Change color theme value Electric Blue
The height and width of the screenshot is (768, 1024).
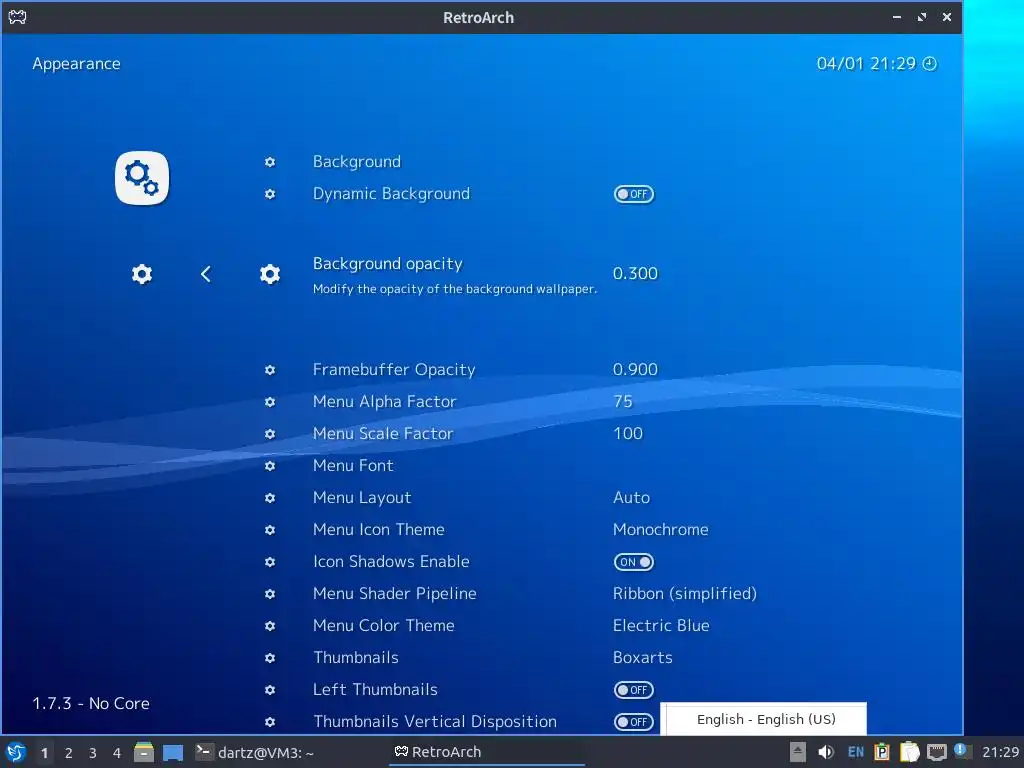point(661,626)
